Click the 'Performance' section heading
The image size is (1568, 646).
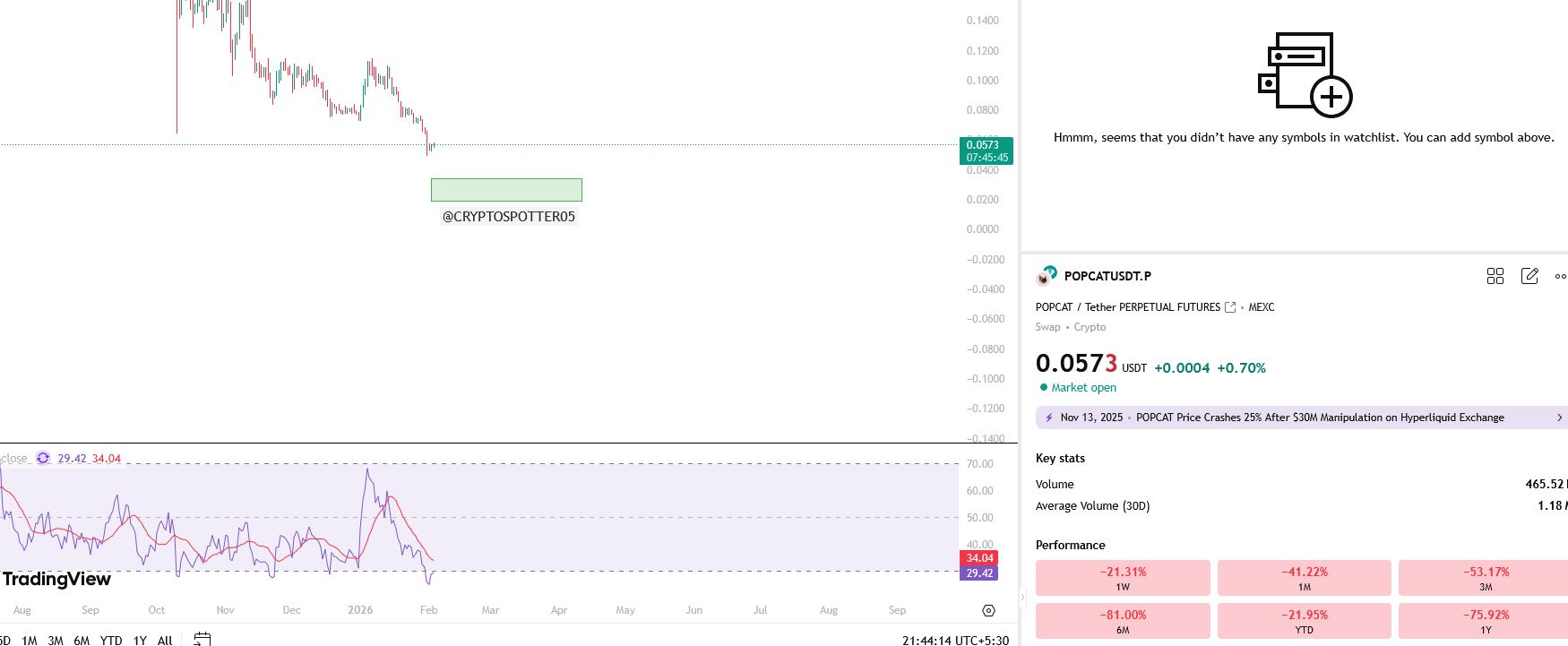click(x=1070, y=545)
